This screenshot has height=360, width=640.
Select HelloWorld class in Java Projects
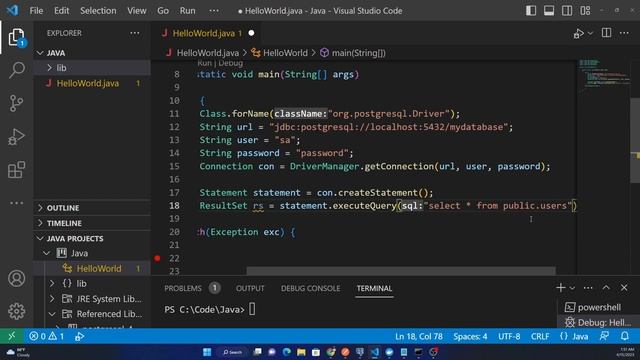pyautogui.click(x=92, y=269)
